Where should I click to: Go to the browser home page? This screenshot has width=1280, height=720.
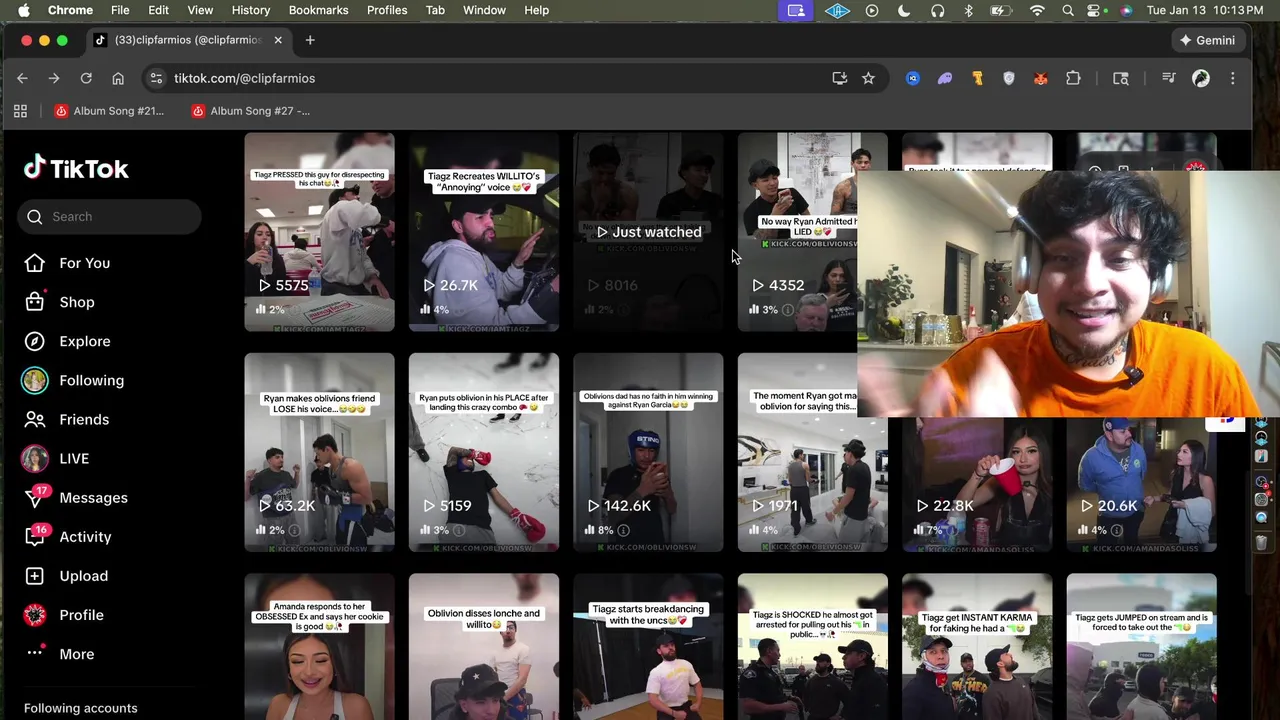[118, 78]
